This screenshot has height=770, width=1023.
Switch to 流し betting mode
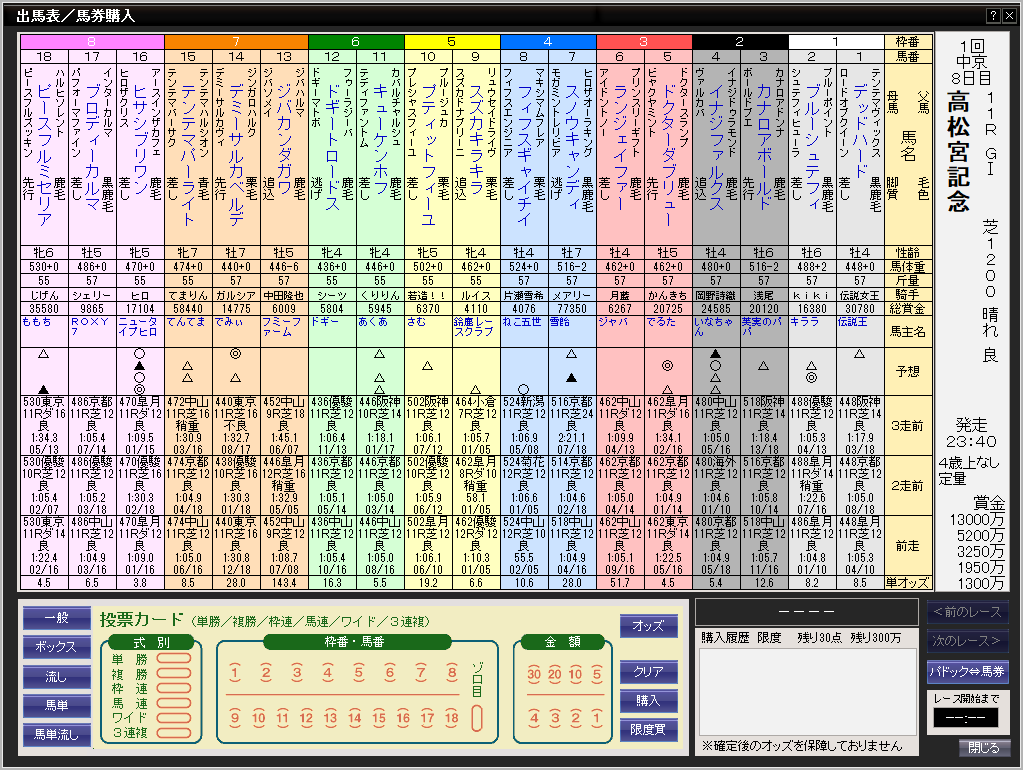pyautogui.click(x=57, y=676)
